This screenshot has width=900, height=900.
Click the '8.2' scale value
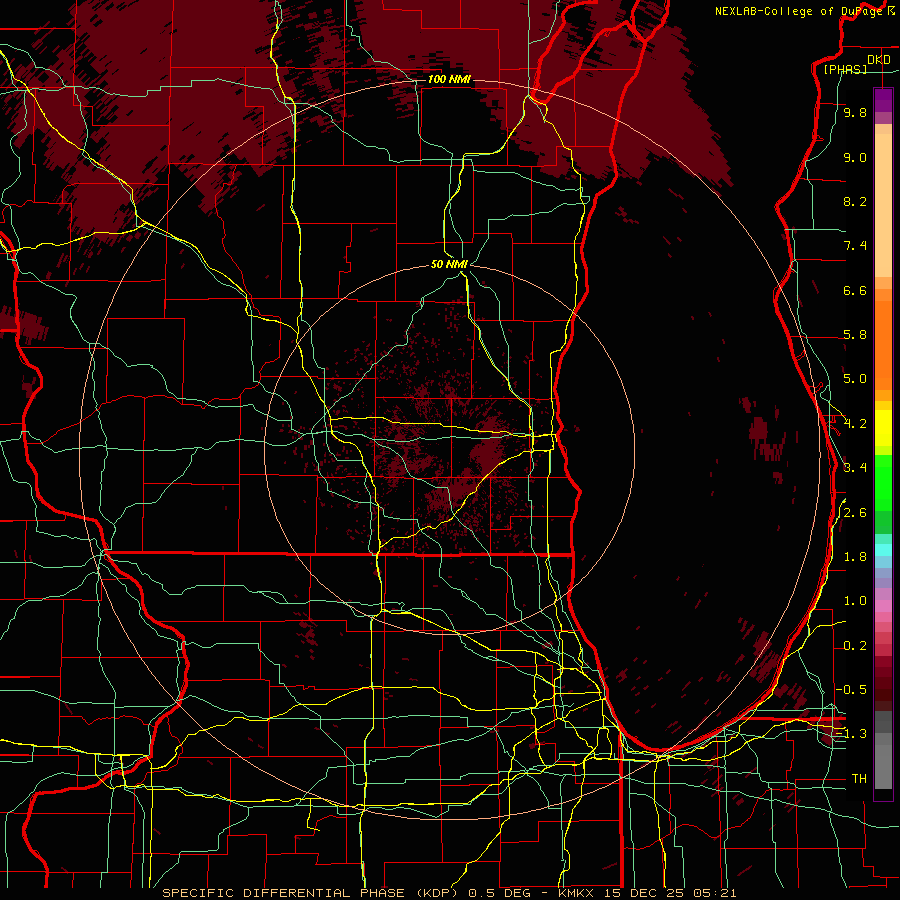[x=855, y=202]
